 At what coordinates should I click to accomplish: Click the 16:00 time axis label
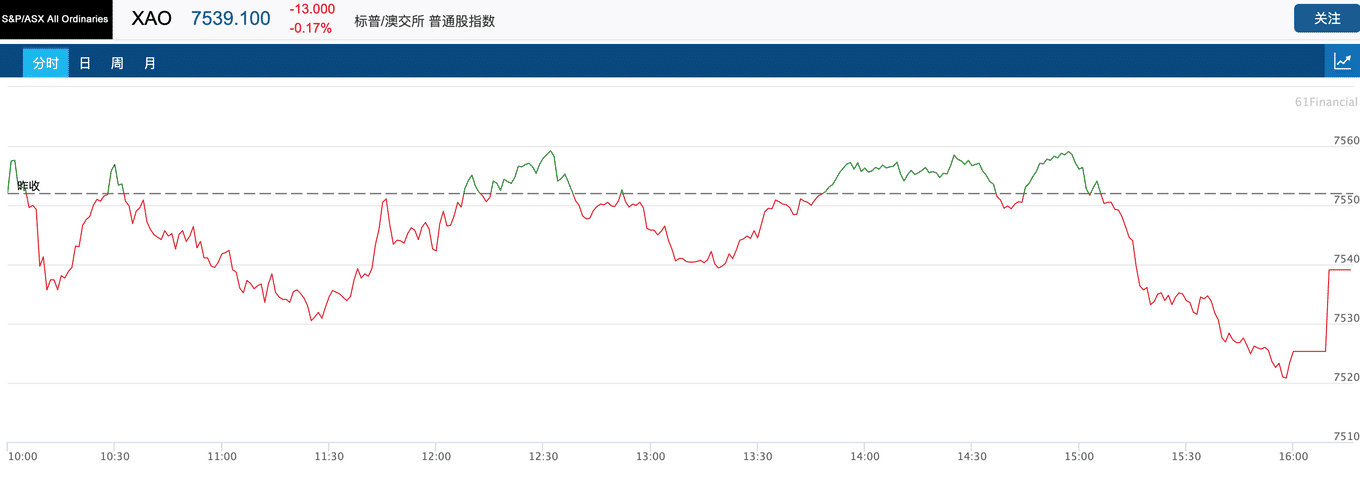click(1293, 456)
